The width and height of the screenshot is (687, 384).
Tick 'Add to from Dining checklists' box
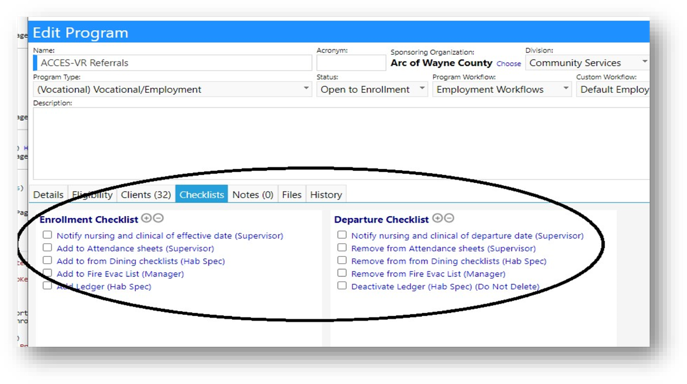click(x=47, y=260)
